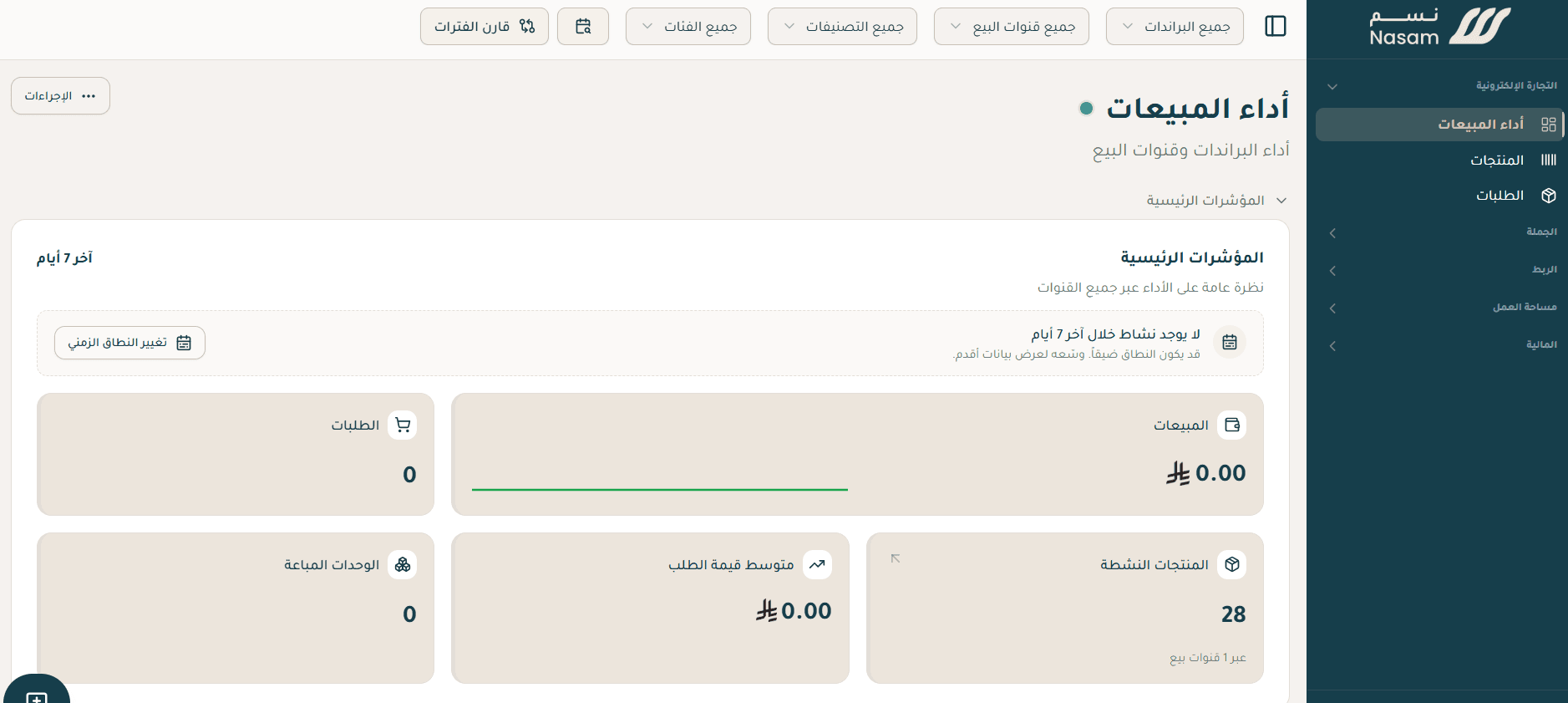Image resolution: width=1568 pixels, height=703 pixels.
Task: Click تغيير النطاق الزمني button
Action: pyautogui.click(x=129, y=343)
